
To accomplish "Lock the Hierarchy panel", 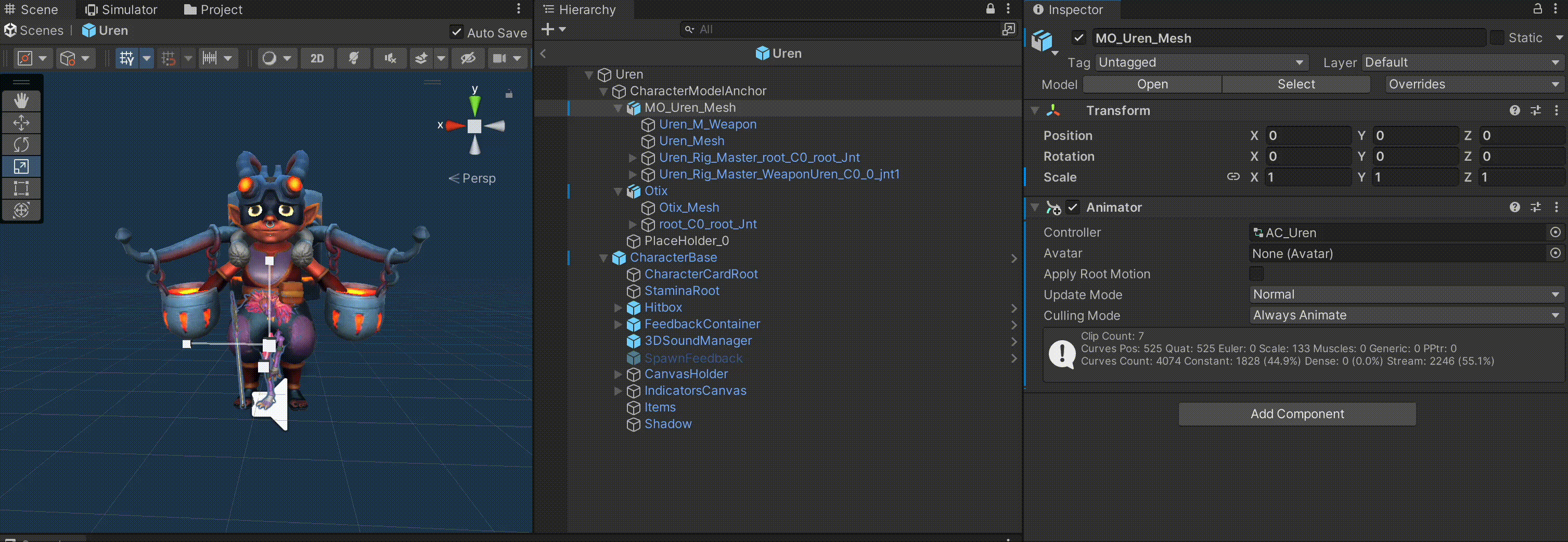I will (991, 9).
